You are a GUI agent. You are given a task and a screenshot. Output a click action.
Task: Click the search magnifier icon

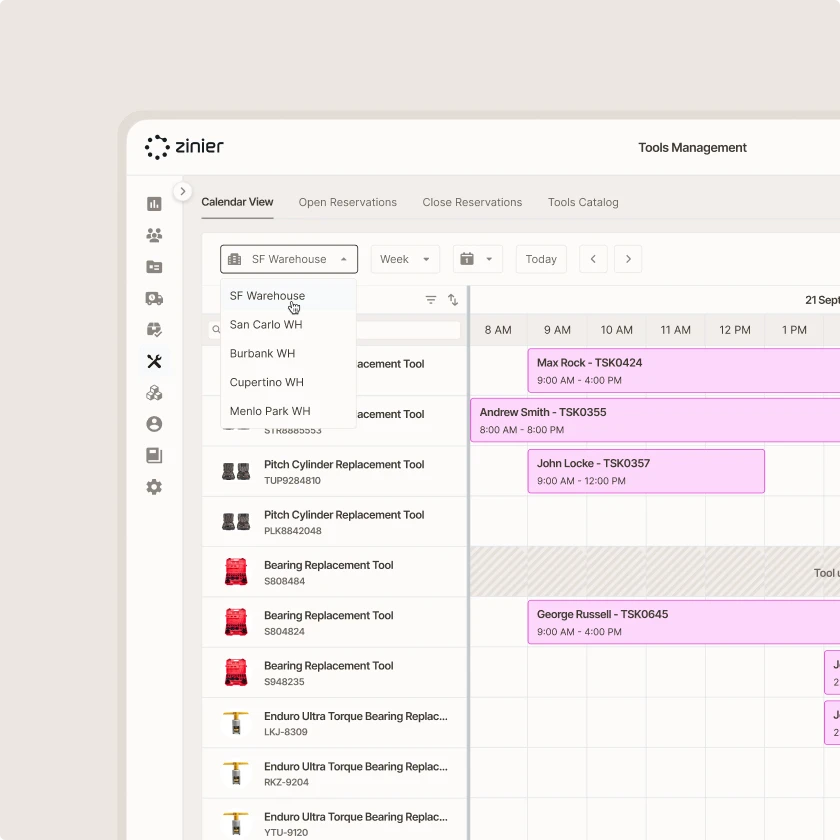[216, 329]
